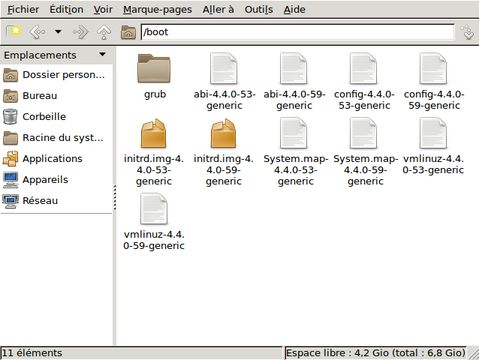Select the abi-4.4.0-53-generic file icon
479x360 pixels.
click(x=224, y=69)
